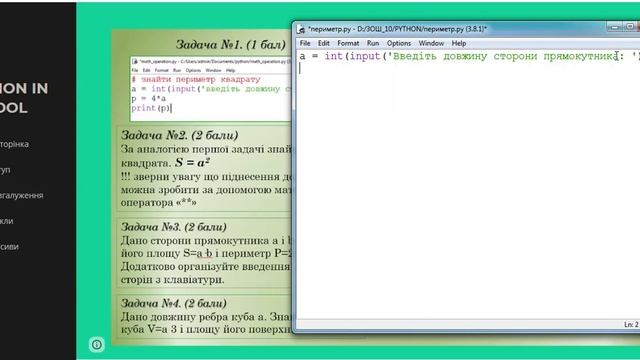
Task: Open the File menu in IDLE editor
Action: (305, 43)
